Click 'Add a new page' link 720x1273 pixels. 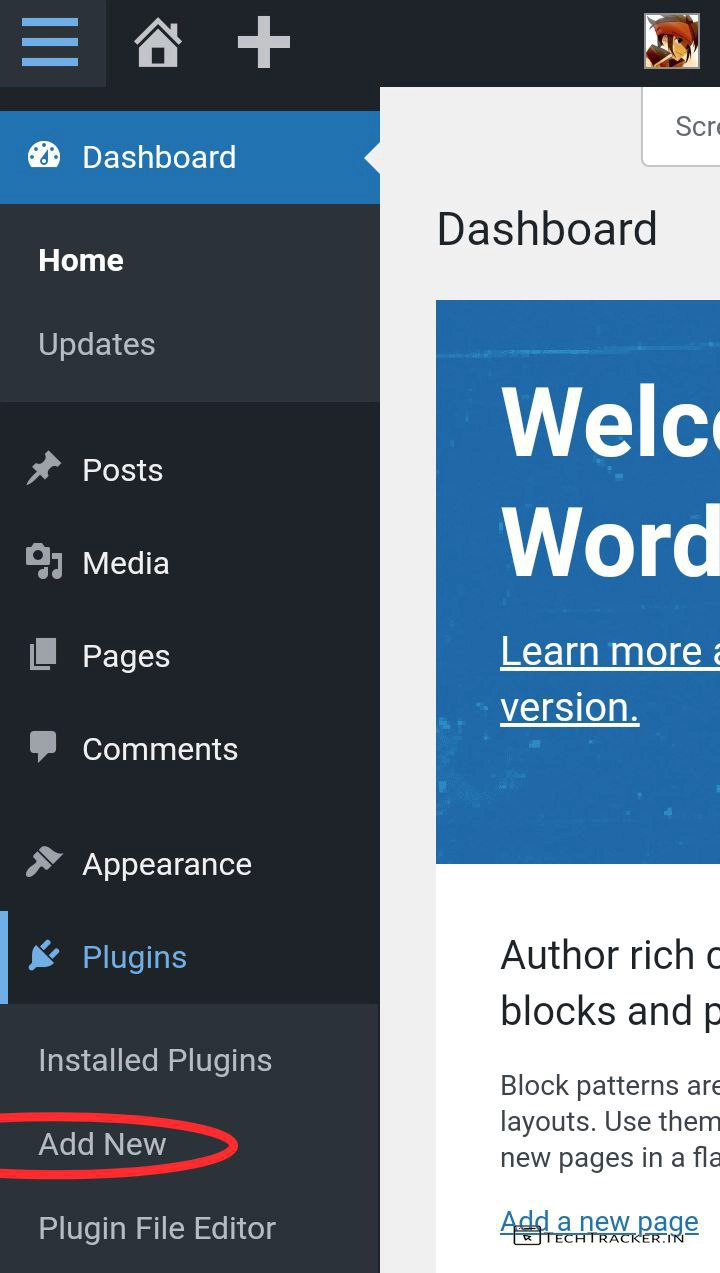click(x=599, y=1220)
